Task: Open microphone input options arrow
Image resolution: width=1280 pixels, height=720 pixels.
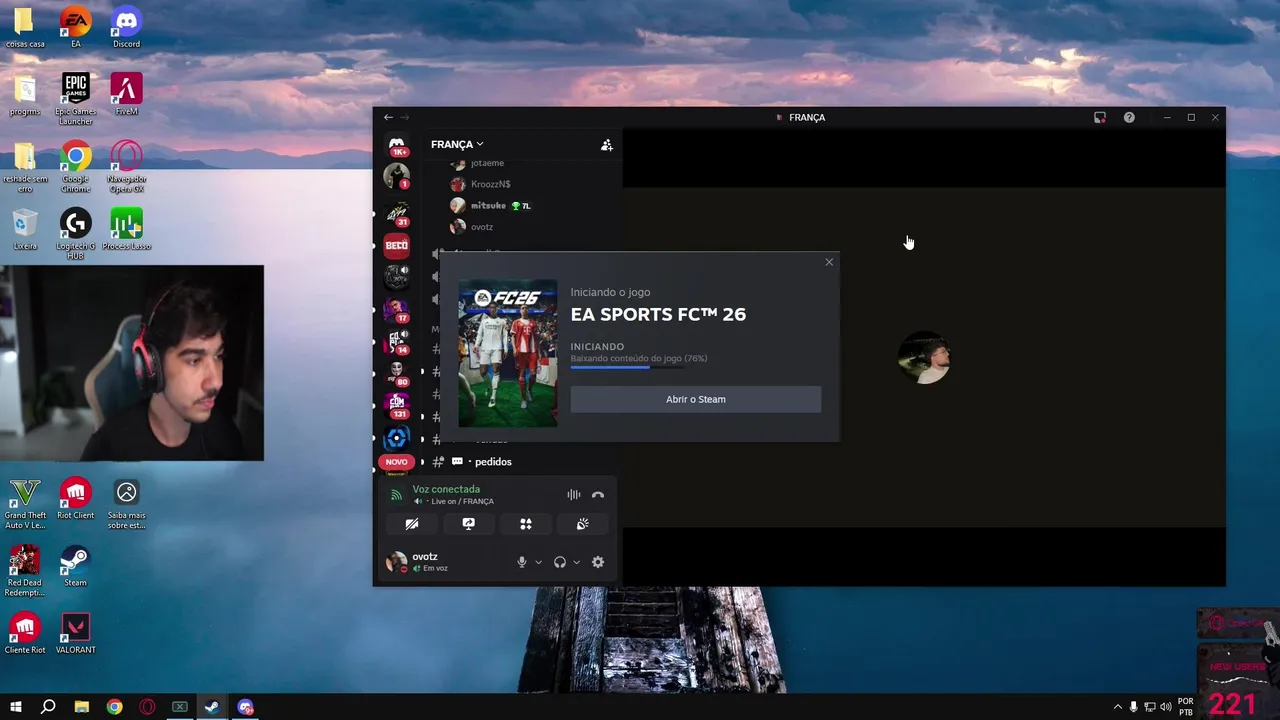Action: click(538, 562)
